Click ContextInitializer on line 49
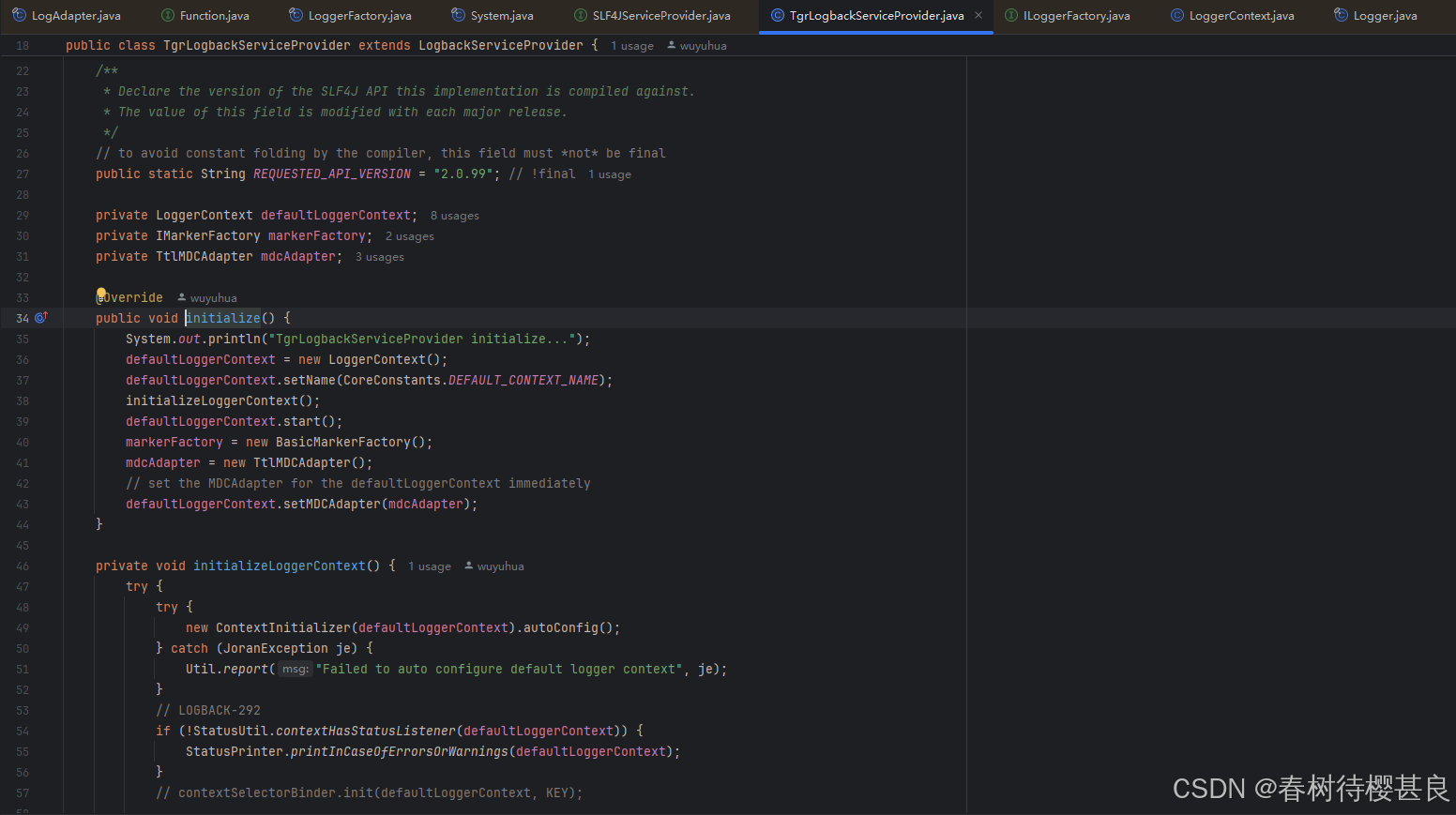The image size is (1456, 815). 283,627
